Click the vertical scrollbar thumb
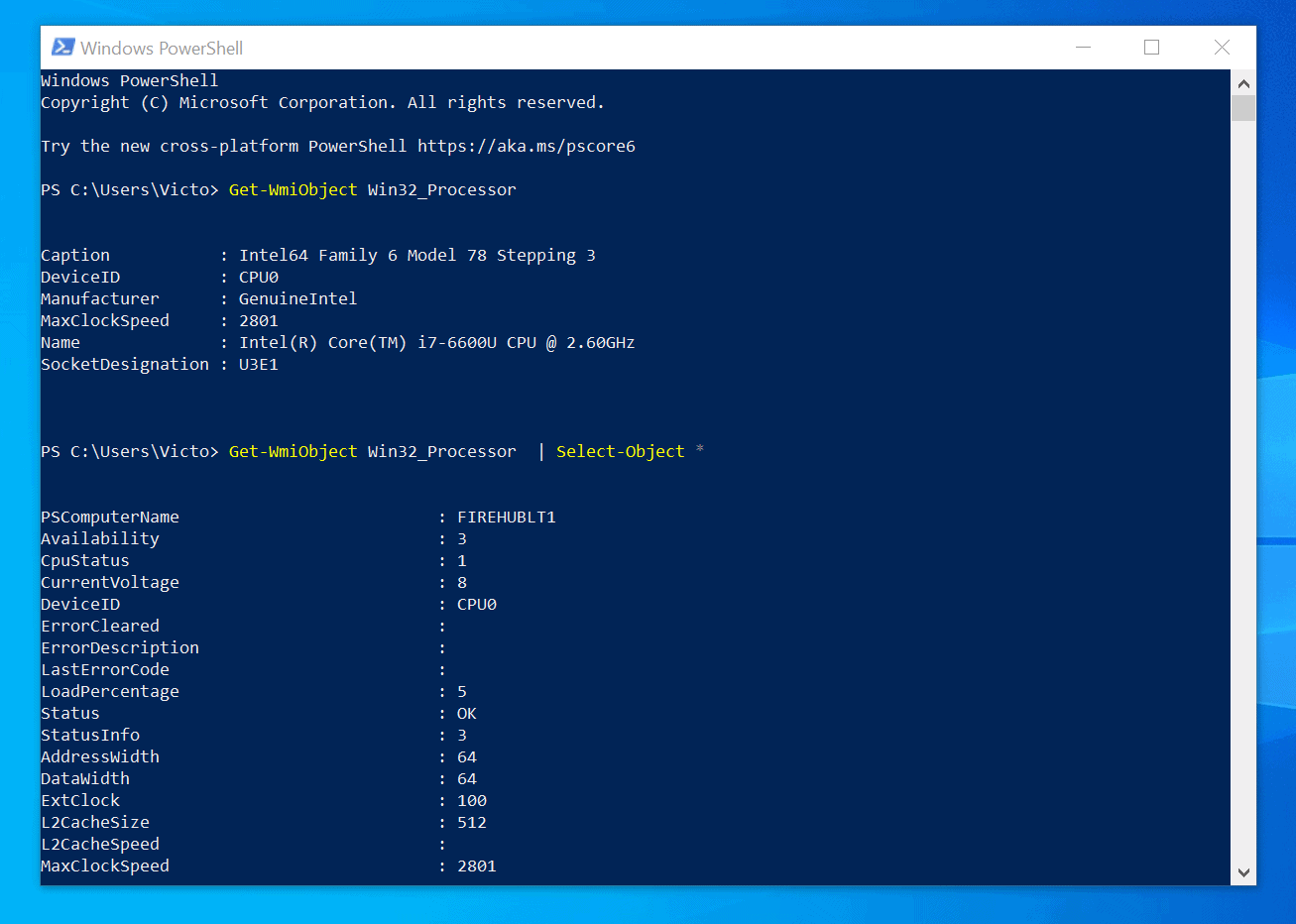 pos(1243,108)
